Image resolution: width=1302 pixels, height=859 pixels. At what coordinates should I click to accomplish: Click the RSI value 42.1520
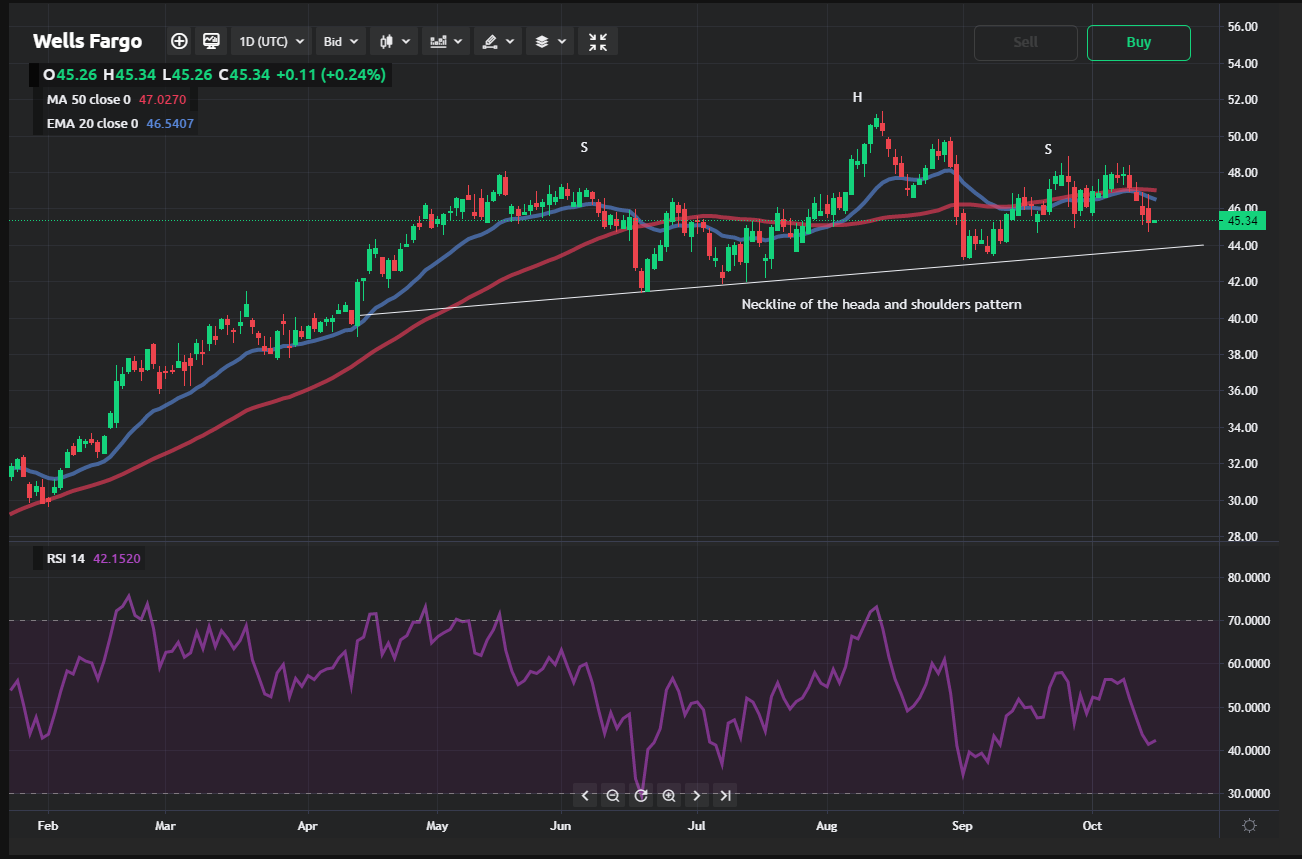pyautogui.click(x=116, y=559)
